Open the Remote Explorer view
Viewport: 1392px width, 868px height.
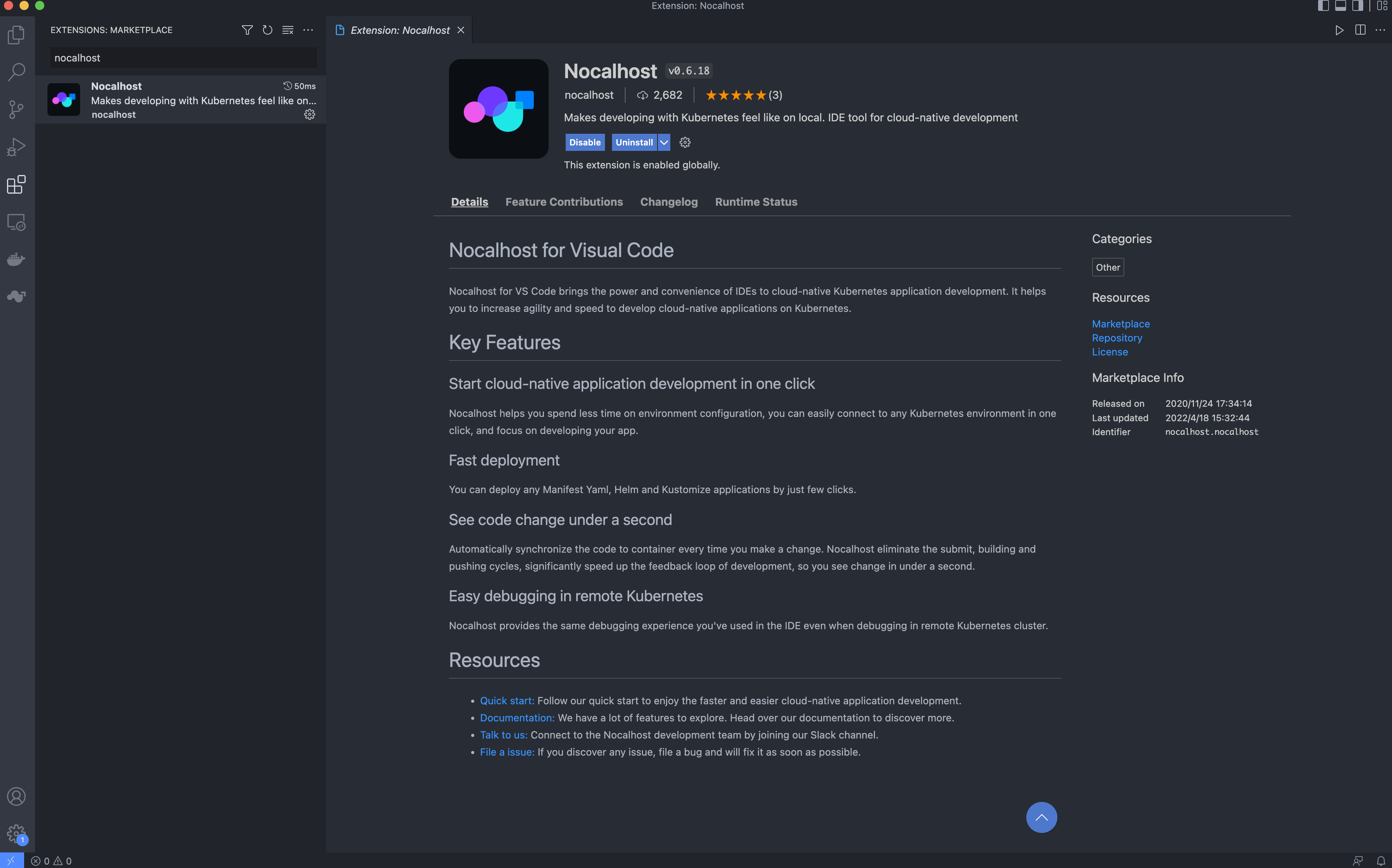tap(16, 222)
